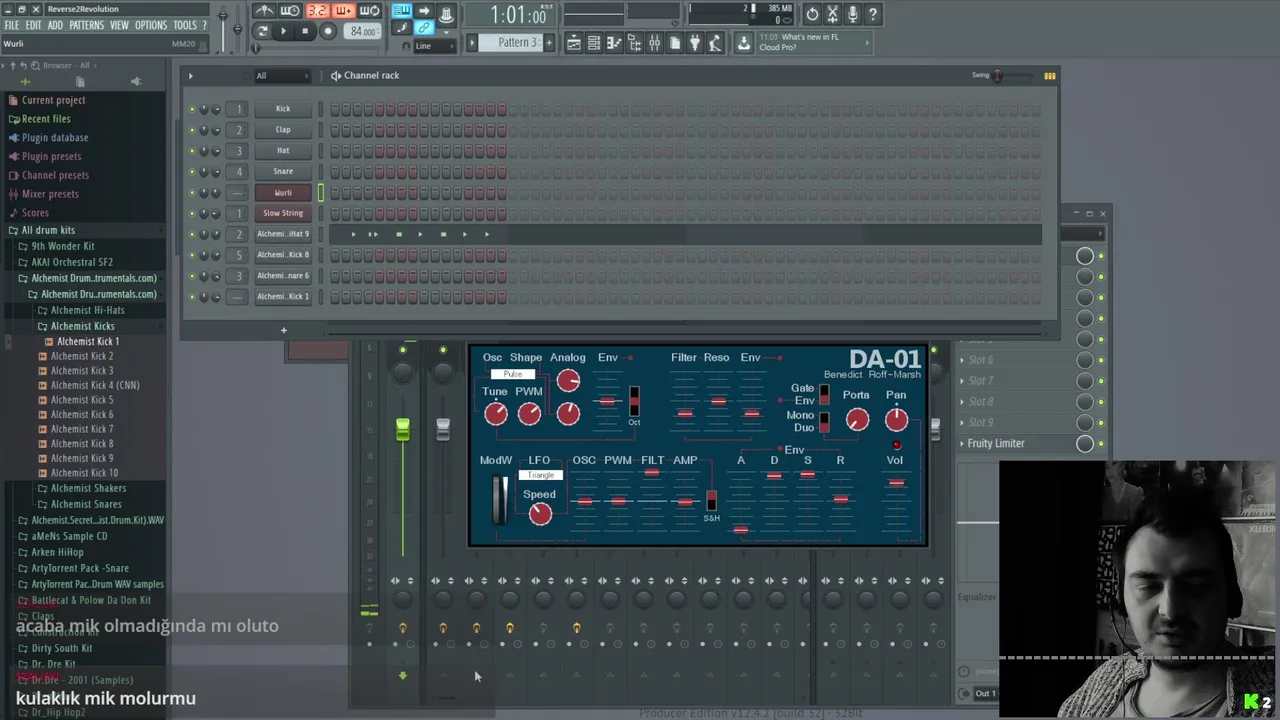Open the ADD menu
This screenshot has width=1280, height=720.
pos(55,25)
